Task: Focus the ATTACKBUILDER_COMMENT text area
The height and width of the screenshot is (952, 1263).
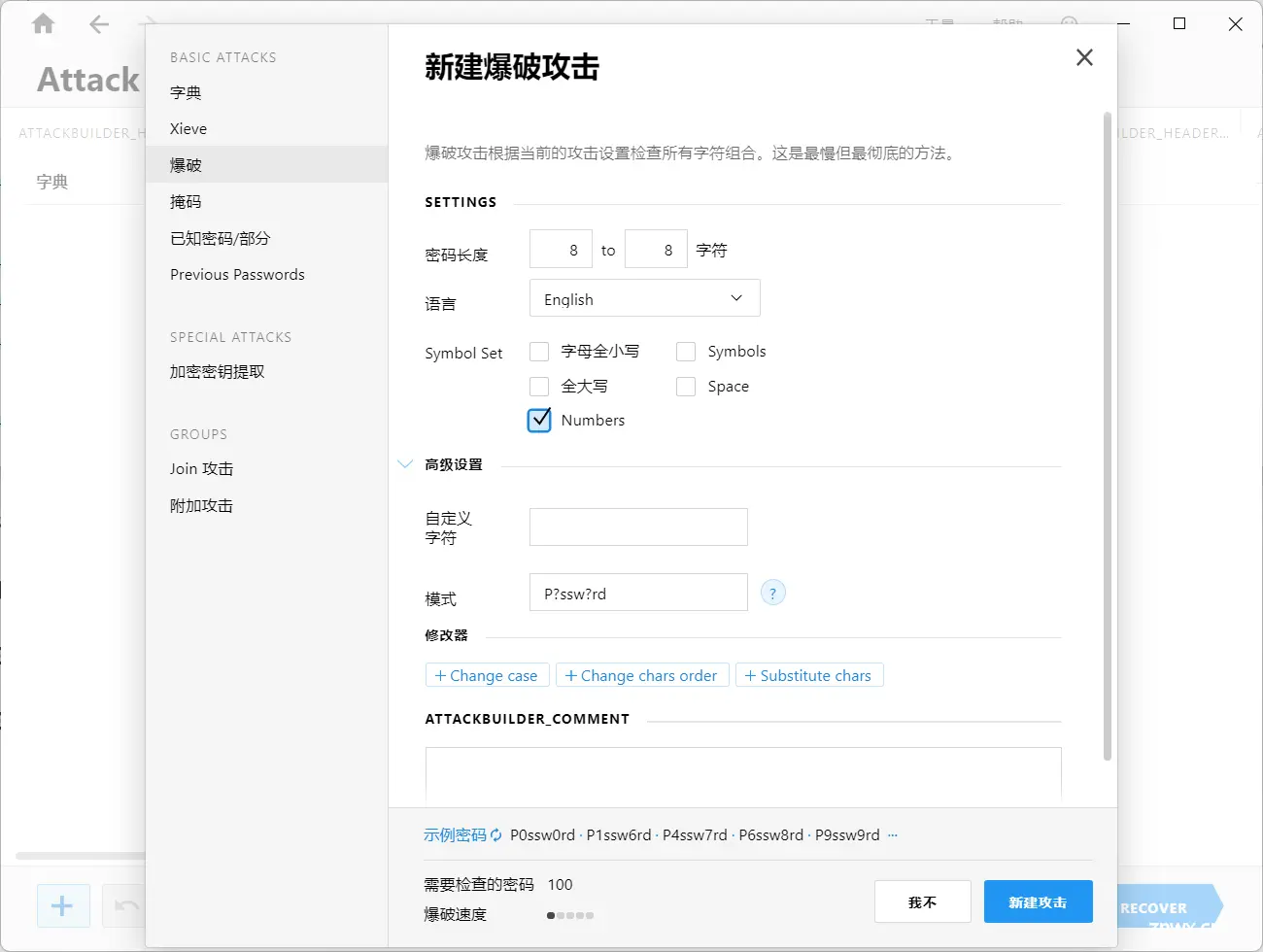Action: 743,775
